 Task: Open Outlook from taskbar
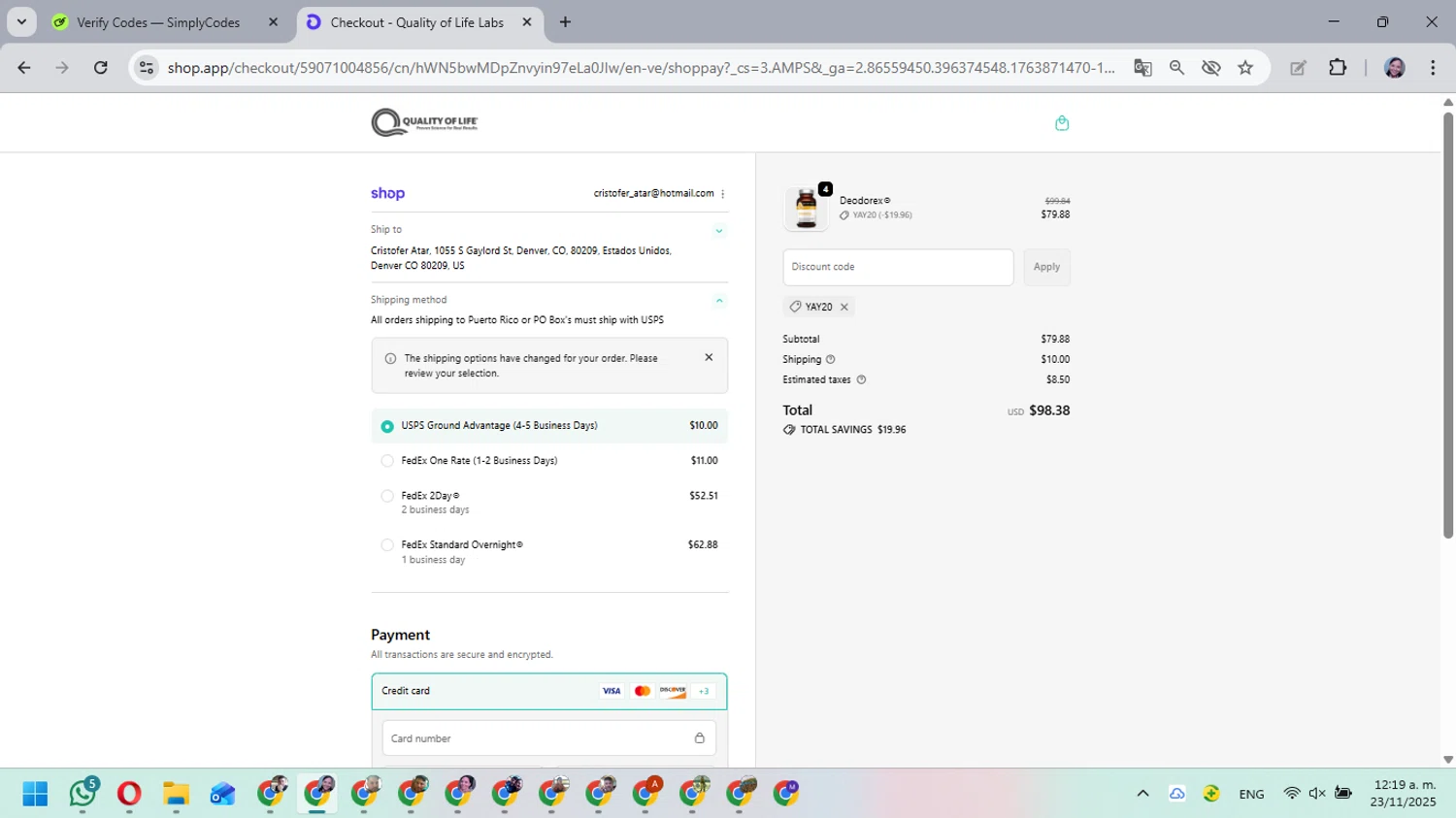tap(222, 794)
